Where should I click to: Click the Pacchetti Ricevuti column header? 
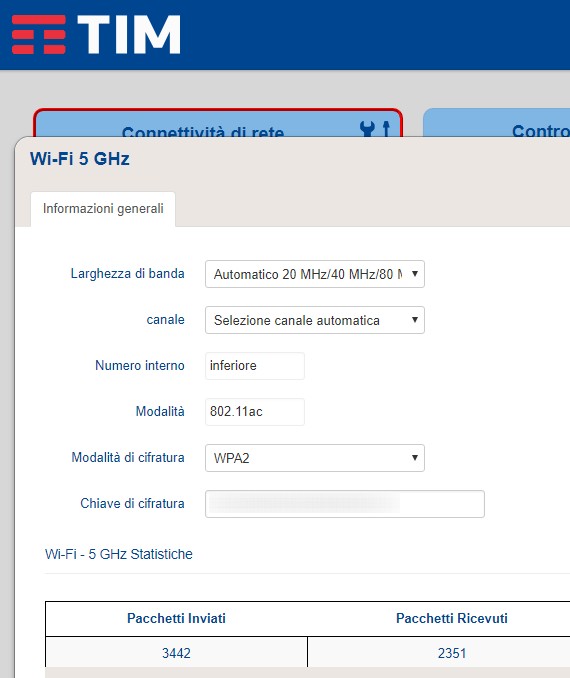(x=452, y=618)
